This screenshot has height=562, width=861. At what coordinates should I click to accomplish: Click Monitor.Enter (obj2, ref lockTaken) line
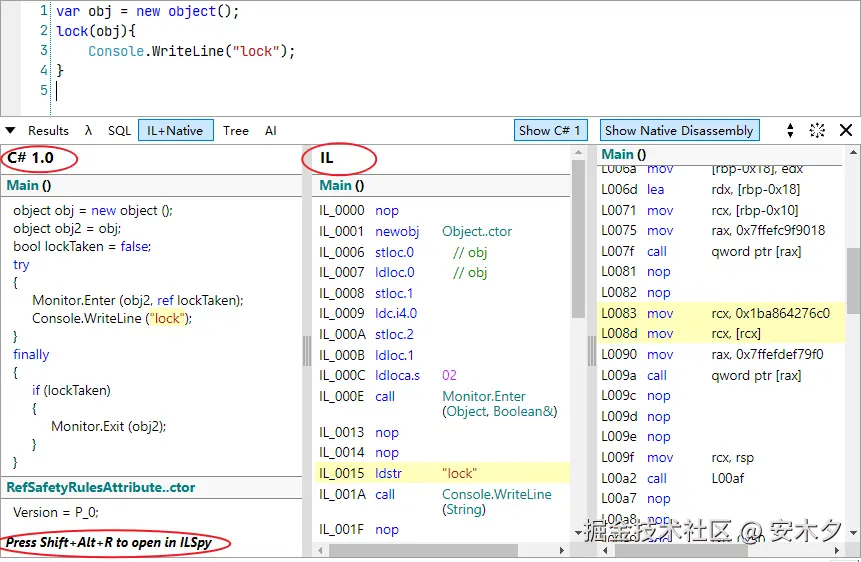point(138,301)
